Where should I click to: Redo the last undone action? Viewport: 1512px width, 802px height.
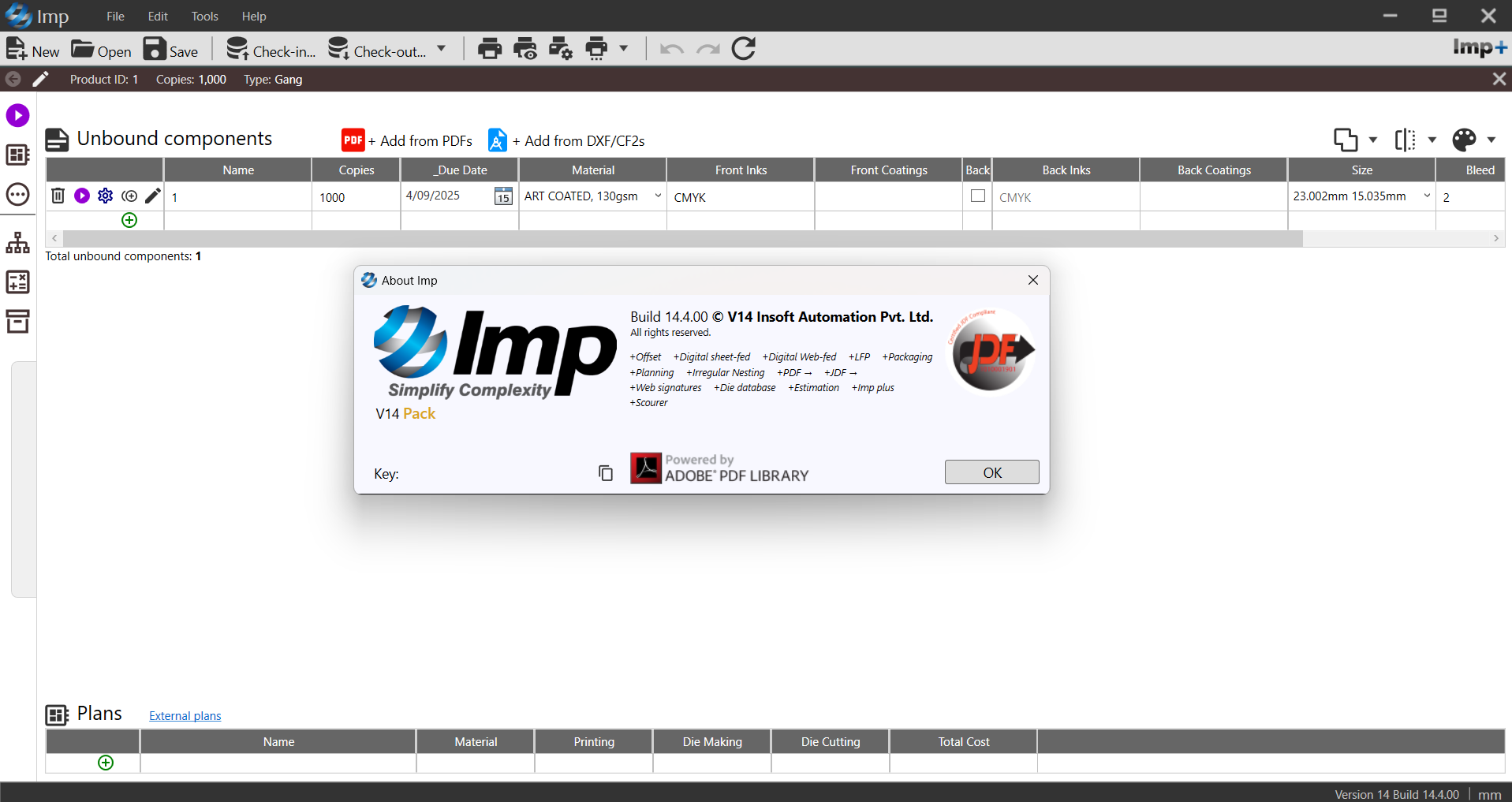pyautogui.click(x=708, y=49)
